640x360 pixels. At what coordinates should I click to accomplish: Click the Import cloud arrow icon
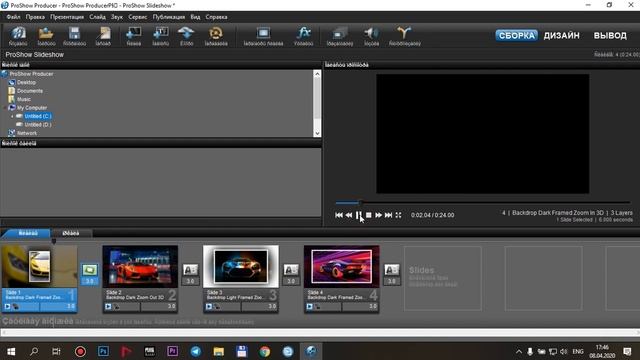click(187, 36)
